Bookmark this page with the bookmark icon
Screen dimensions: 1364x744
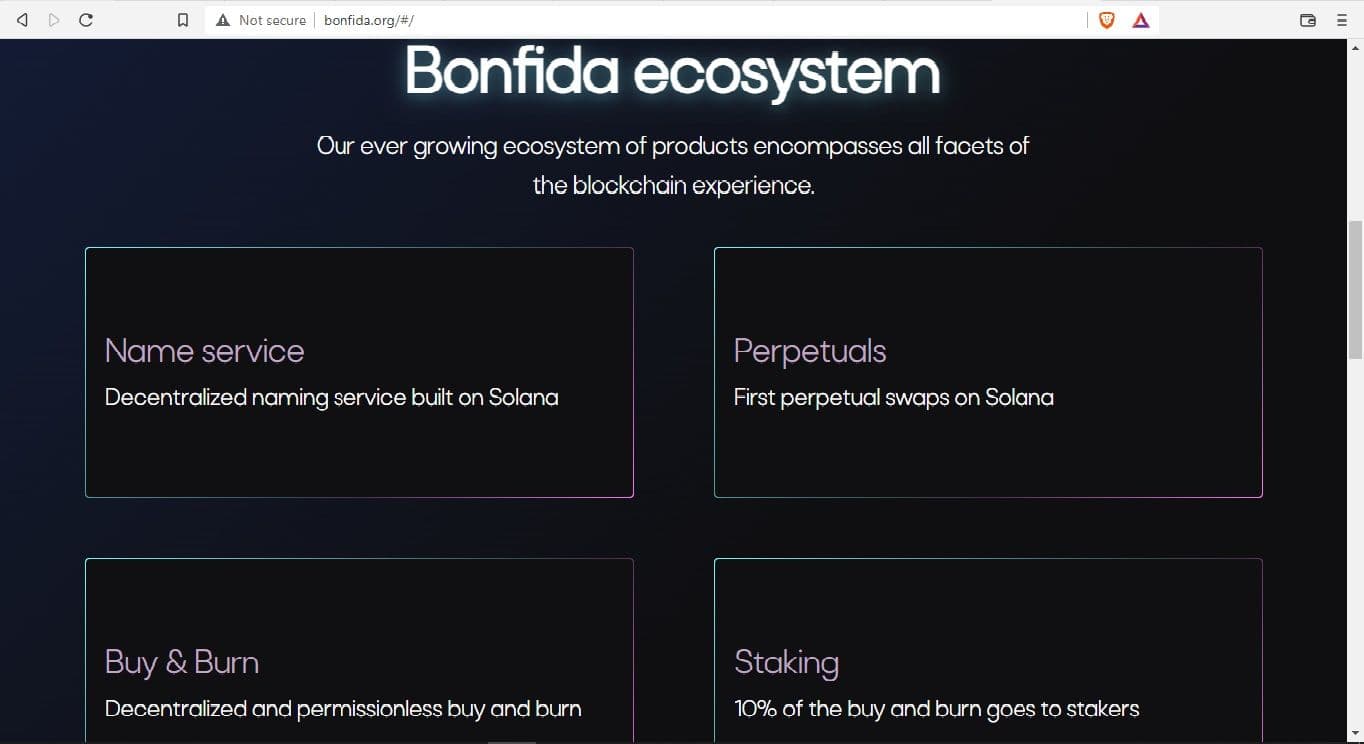click(x=183, y=20)
